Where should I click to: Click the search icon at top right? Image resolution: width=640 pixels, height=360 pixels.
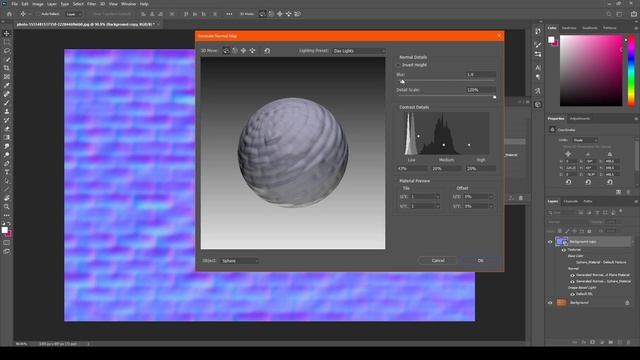tap(609, 14)
